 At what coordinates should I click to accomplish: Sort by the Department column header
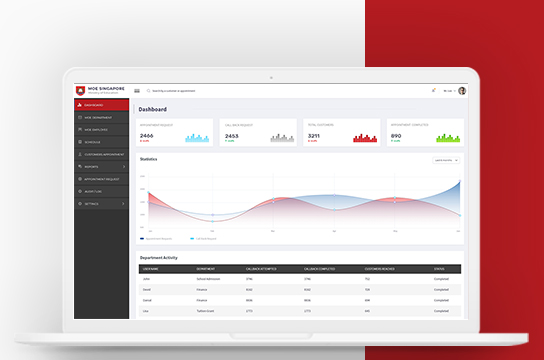[206, 269]
